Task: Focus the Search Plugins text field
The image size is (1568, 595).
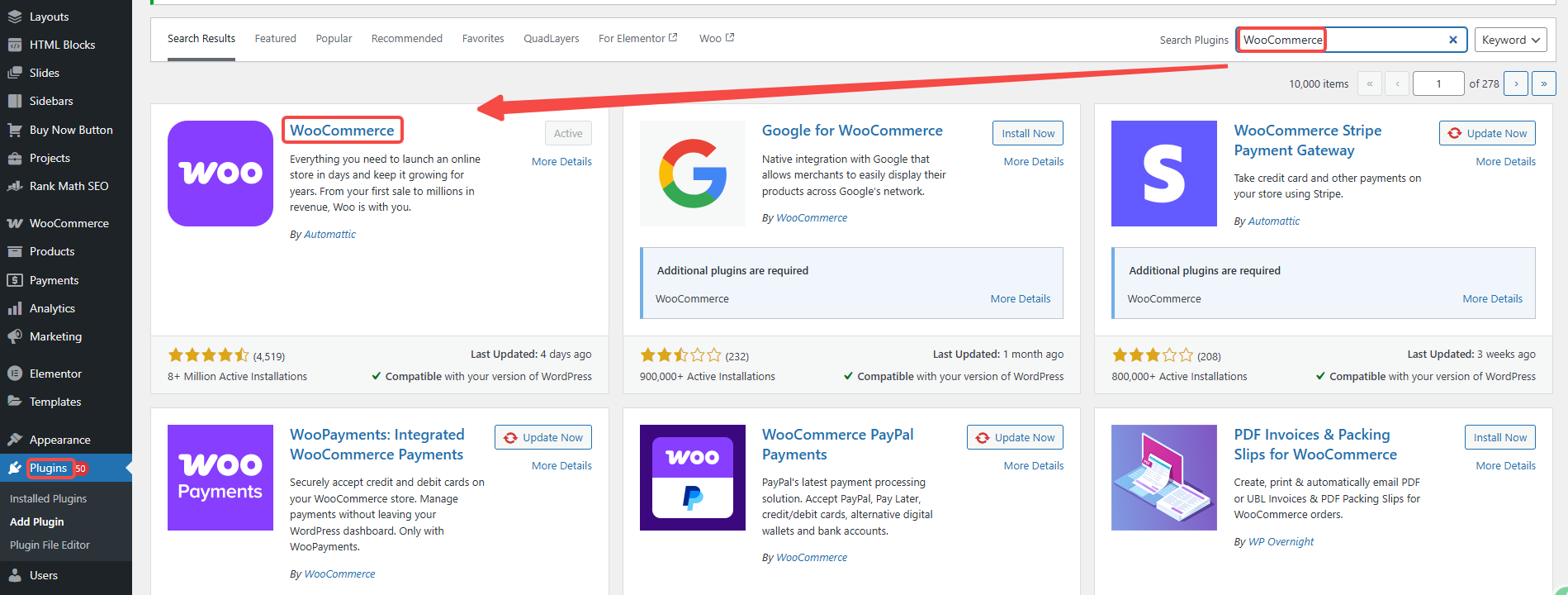Action: tap(1351, 40)
